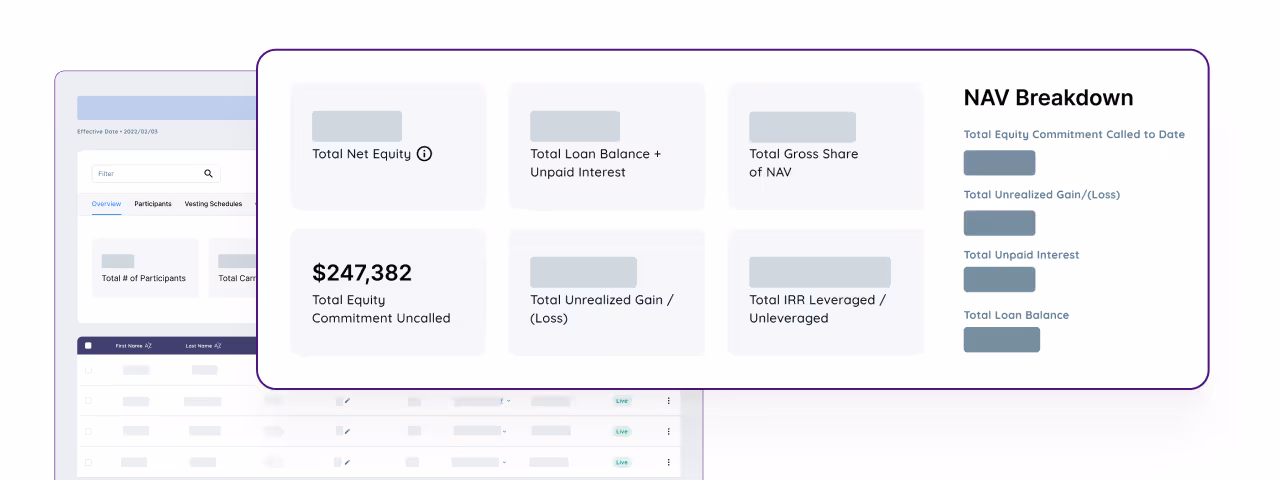Open the Vesting Schedules tab
The image size is (1280, 480).
point(213,204)
